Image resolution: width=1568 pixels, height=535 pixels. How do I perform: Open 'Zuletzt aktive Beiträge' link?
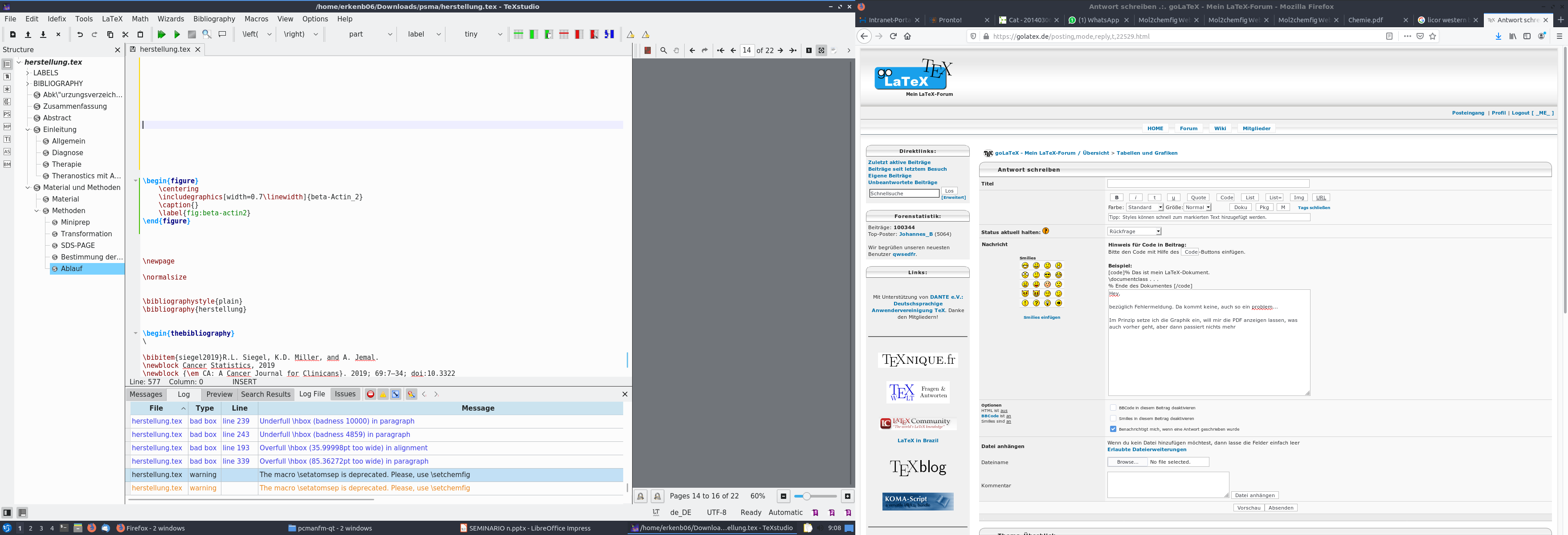(899, 163)
